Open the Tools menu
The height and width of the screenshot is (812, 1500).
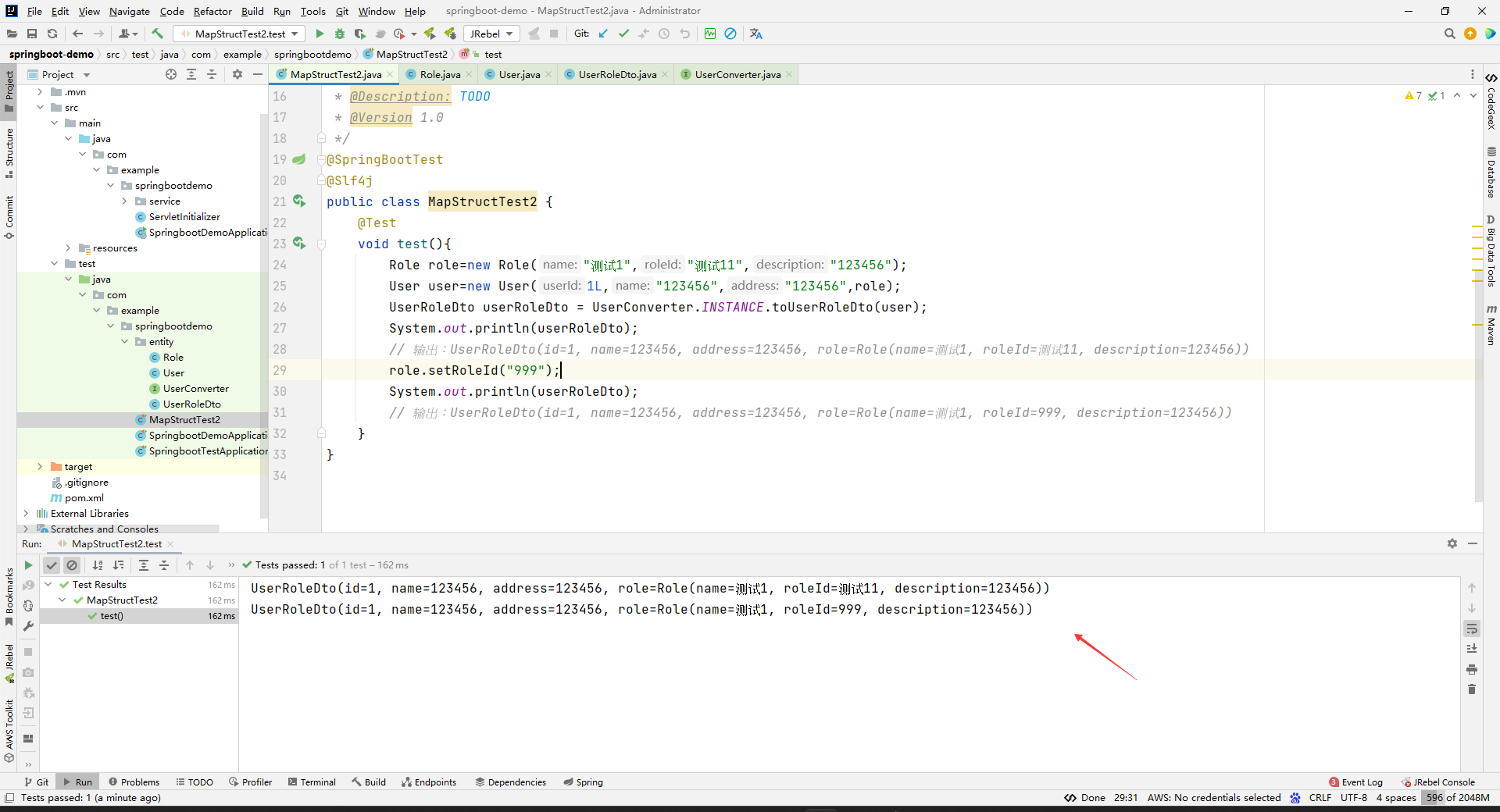point(312,11)
